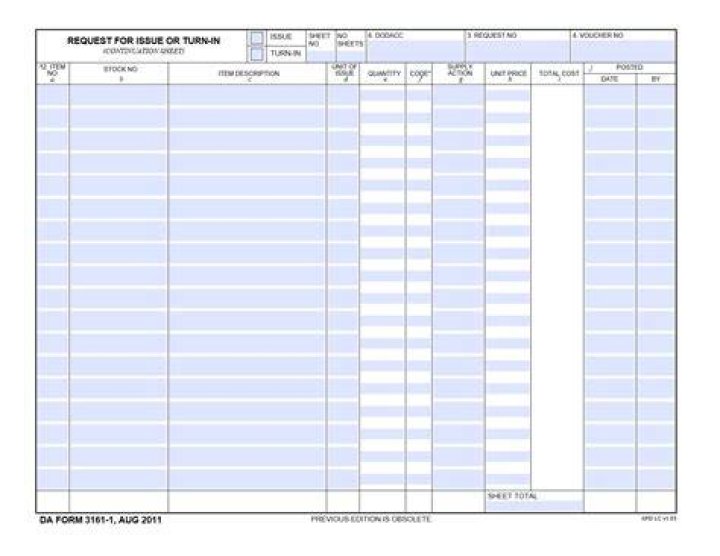The height and width of the screenshot is (556, 720).
Task: Select the CONTINUATION SHEET subtitle
Action: [144, 51]
